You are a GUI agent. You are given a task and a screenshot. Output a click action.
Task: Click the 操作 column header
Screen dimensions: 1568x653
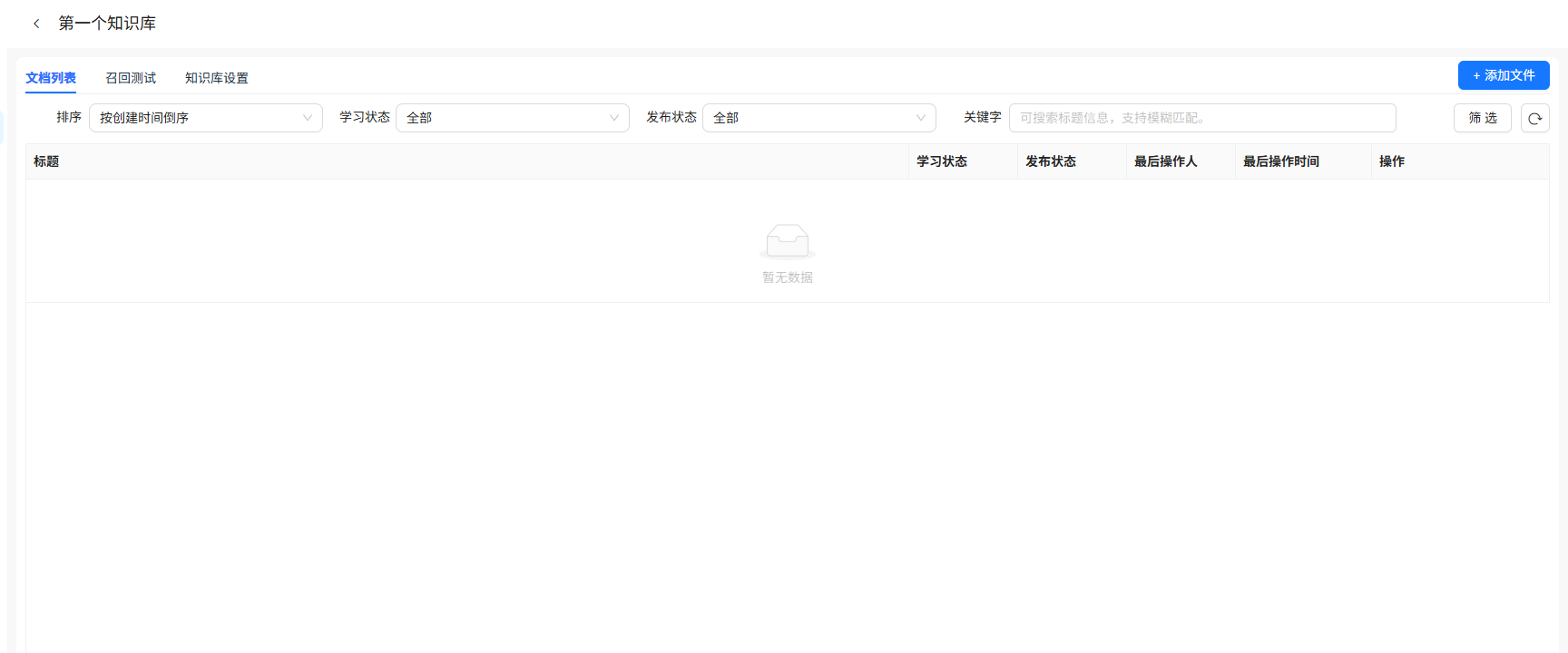click(1391, 161)
